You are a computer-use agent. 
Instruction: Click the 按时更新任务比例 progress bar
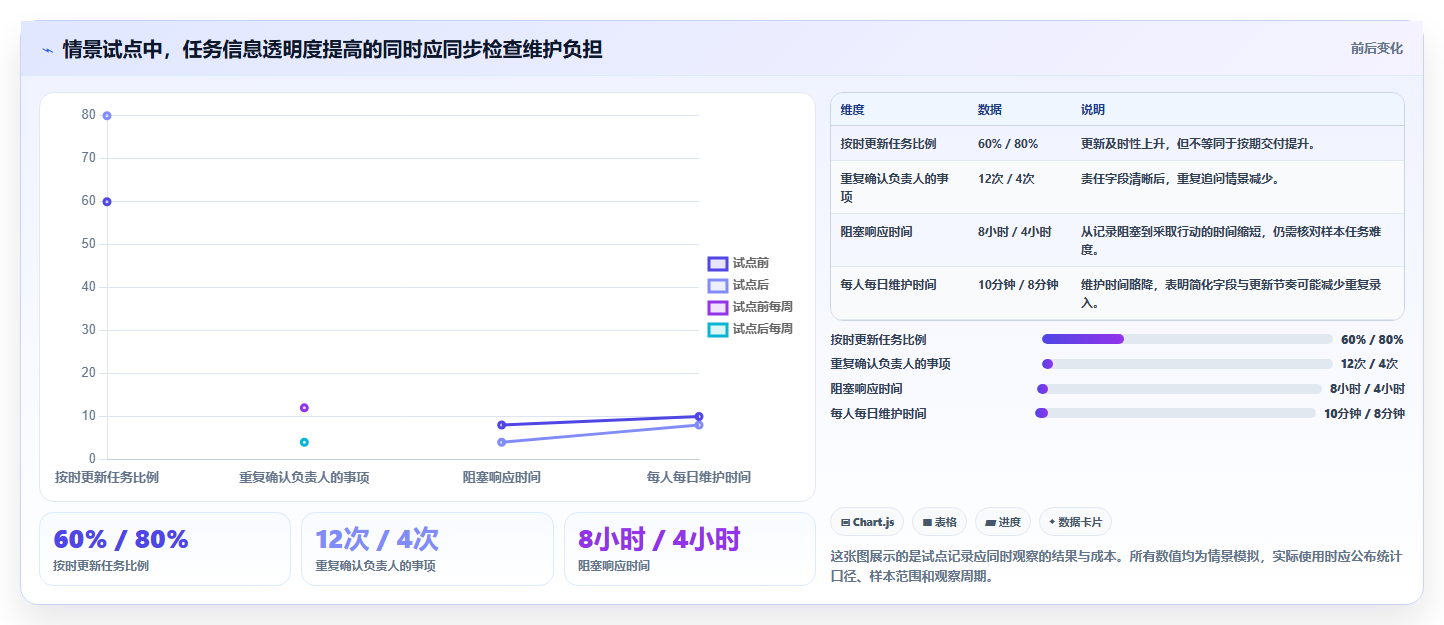click(x=1187, y=339)
